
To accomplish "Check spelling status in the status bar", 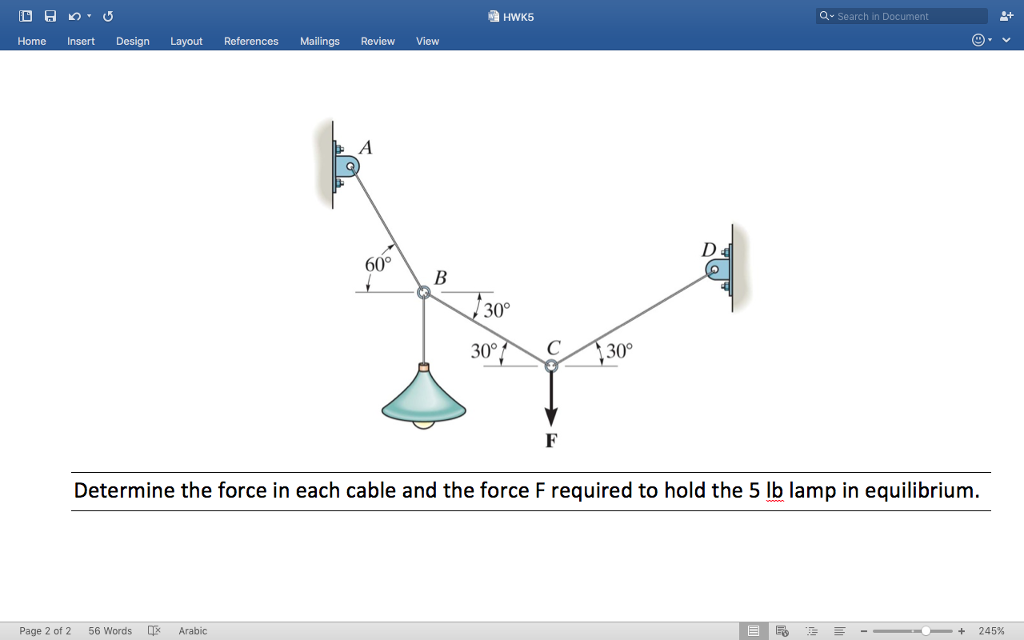I will (x=152, y=630).
